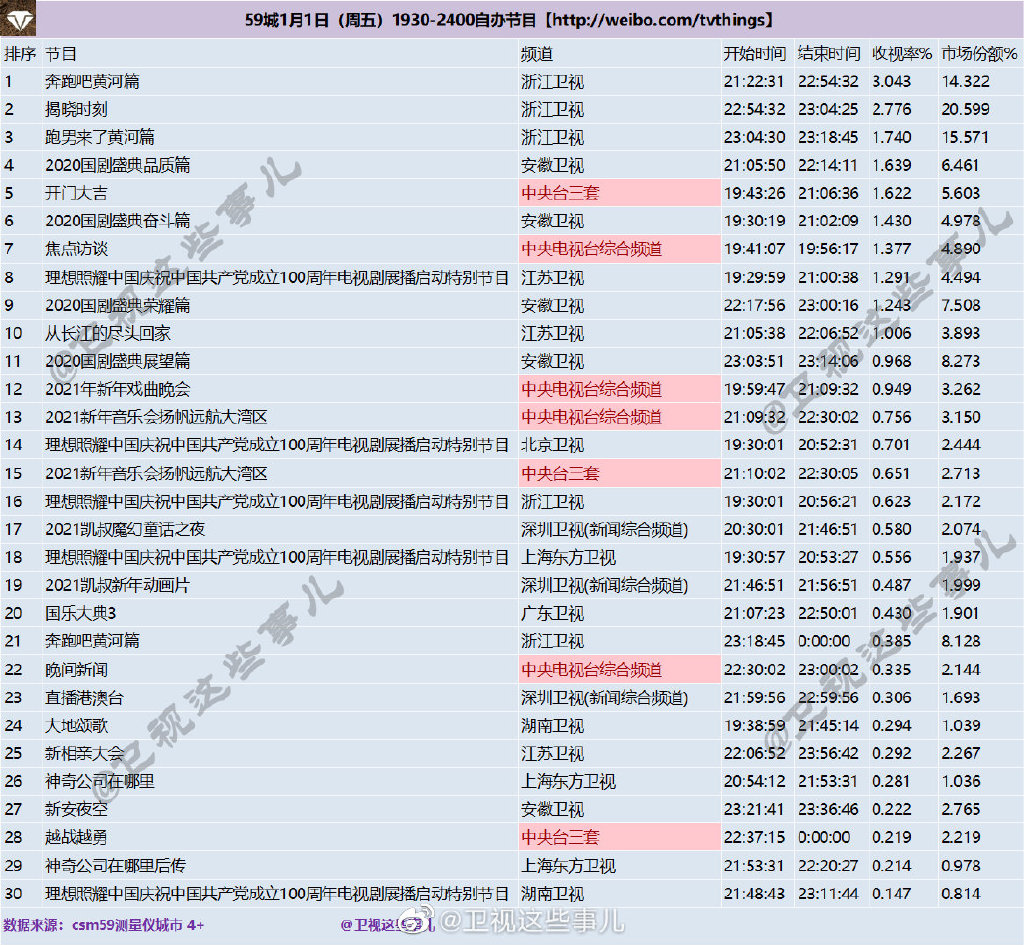Image resolution: width=1024 pixels, height=945 pixels.
Task: Click the market share value 0.814
Action: pos(961,893)
